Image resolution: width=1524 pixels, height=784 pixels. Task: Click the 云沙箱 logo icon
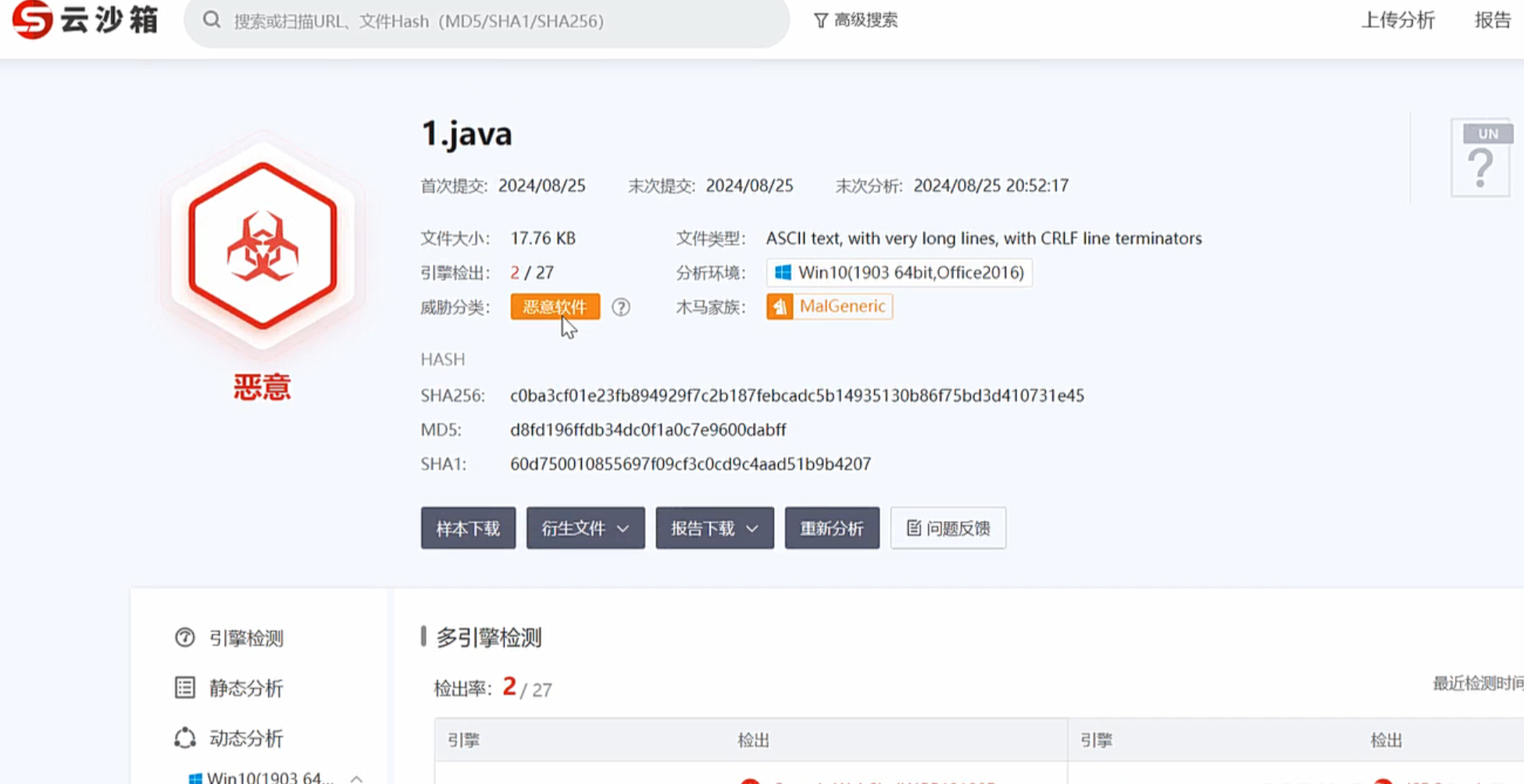(x=32, y=19)
